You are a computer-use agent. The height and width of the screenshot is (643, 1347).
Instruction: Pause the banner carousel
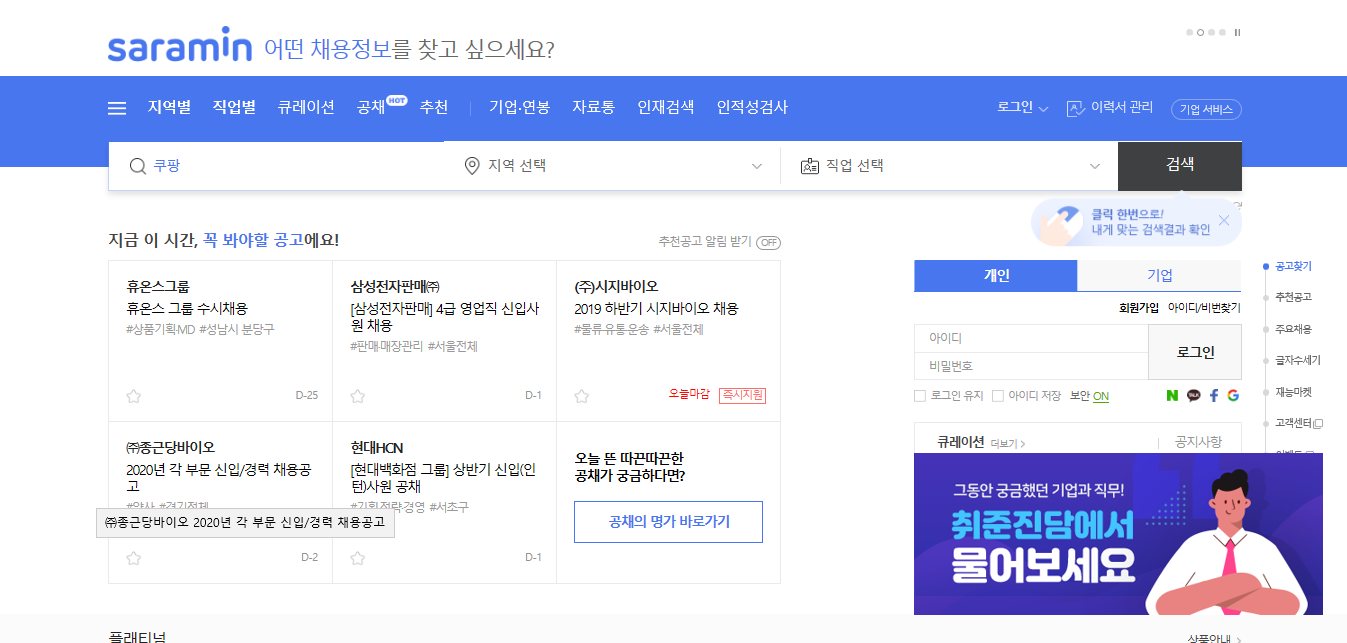[1237, 32]
